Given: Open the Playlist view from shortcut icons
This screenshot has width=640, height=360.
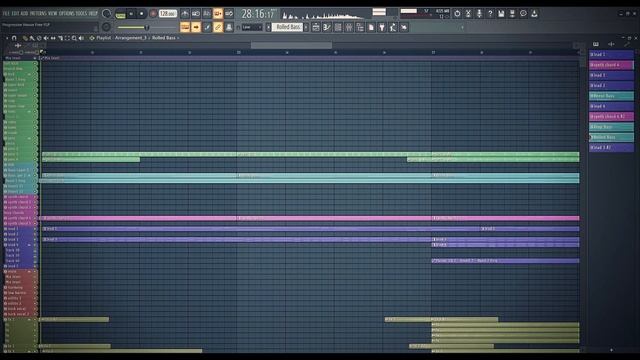Looking at the screenshot, I should click(316, 27).
